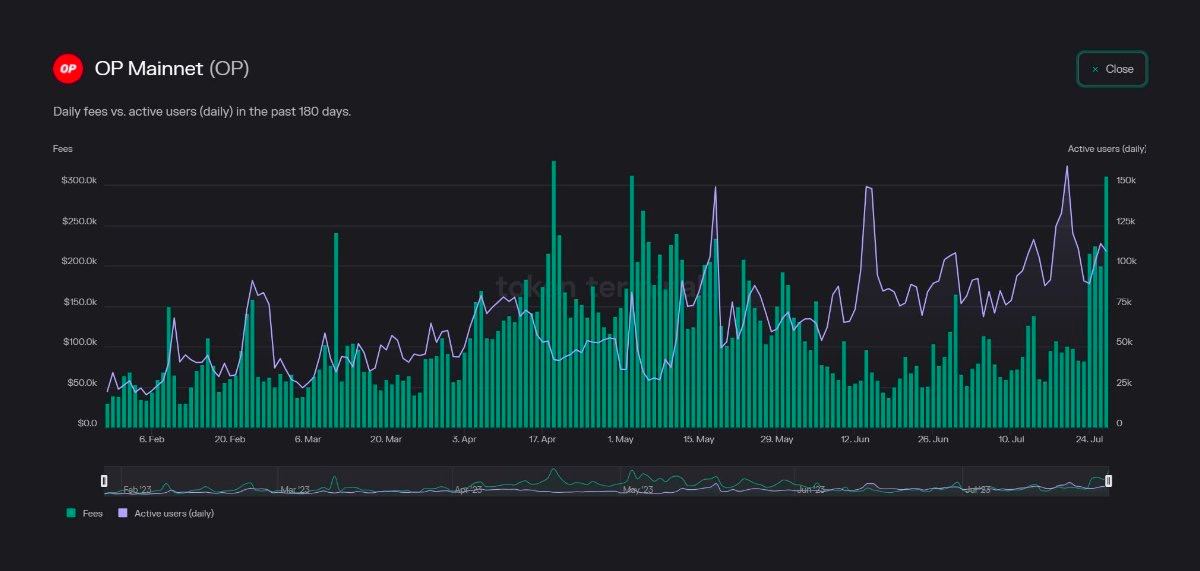Close the chart with the Close button
Viewport: 1200px width, 571px height.
click(1112, 69)
